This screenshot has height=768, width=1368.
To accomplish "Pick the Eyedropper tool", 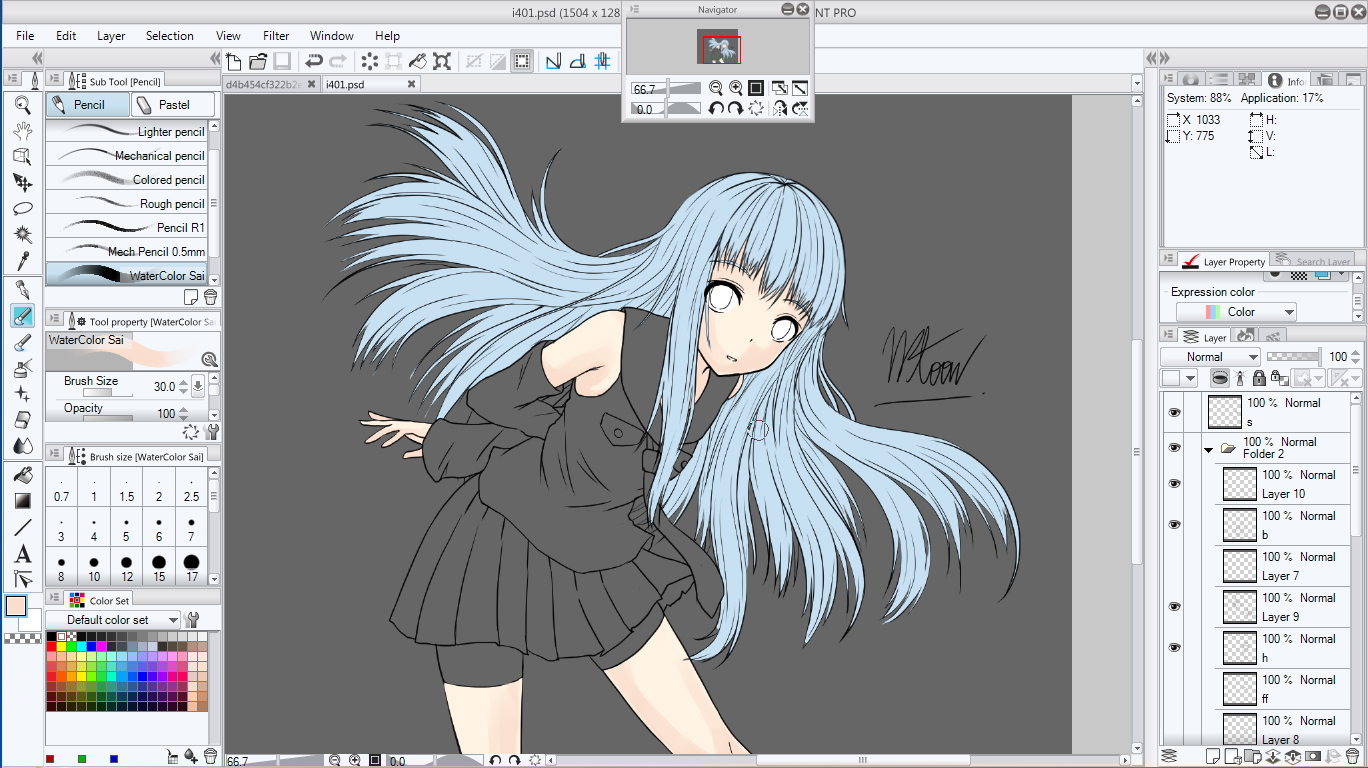I will pos(22,261).
